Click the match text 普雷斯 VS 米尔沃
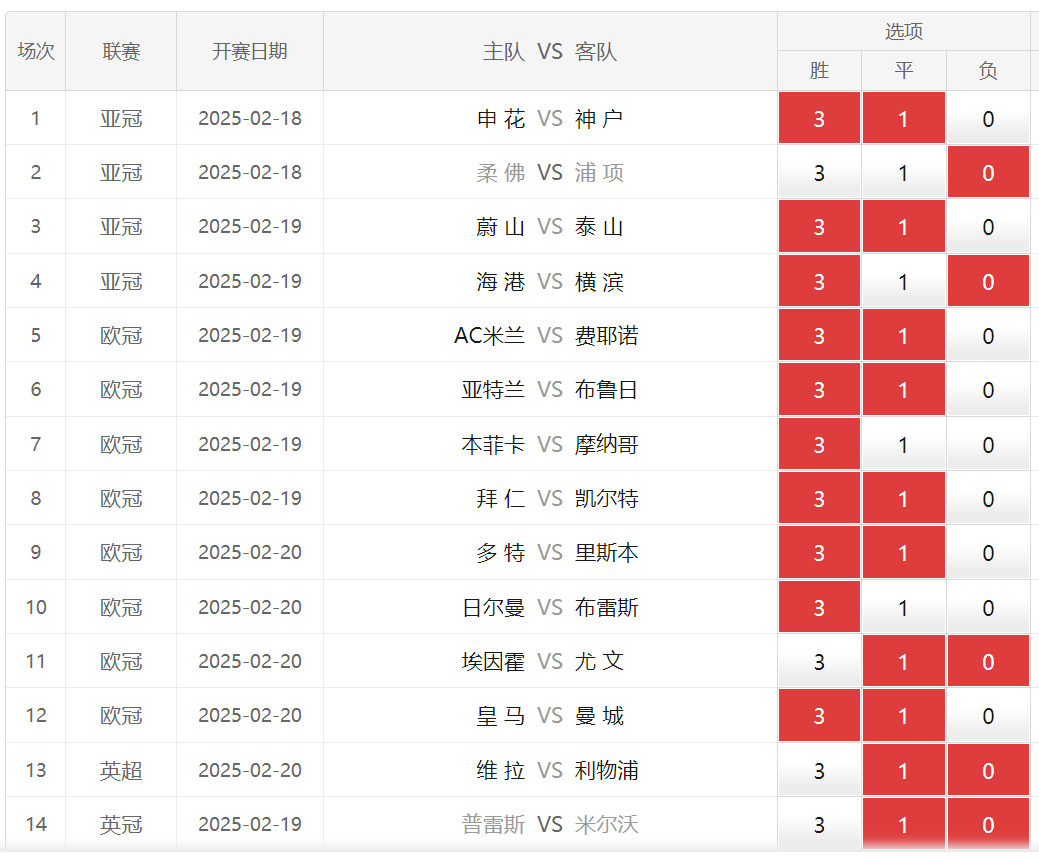The height and width of the screenshot is (861, 1039). click(x=550, y=825)
